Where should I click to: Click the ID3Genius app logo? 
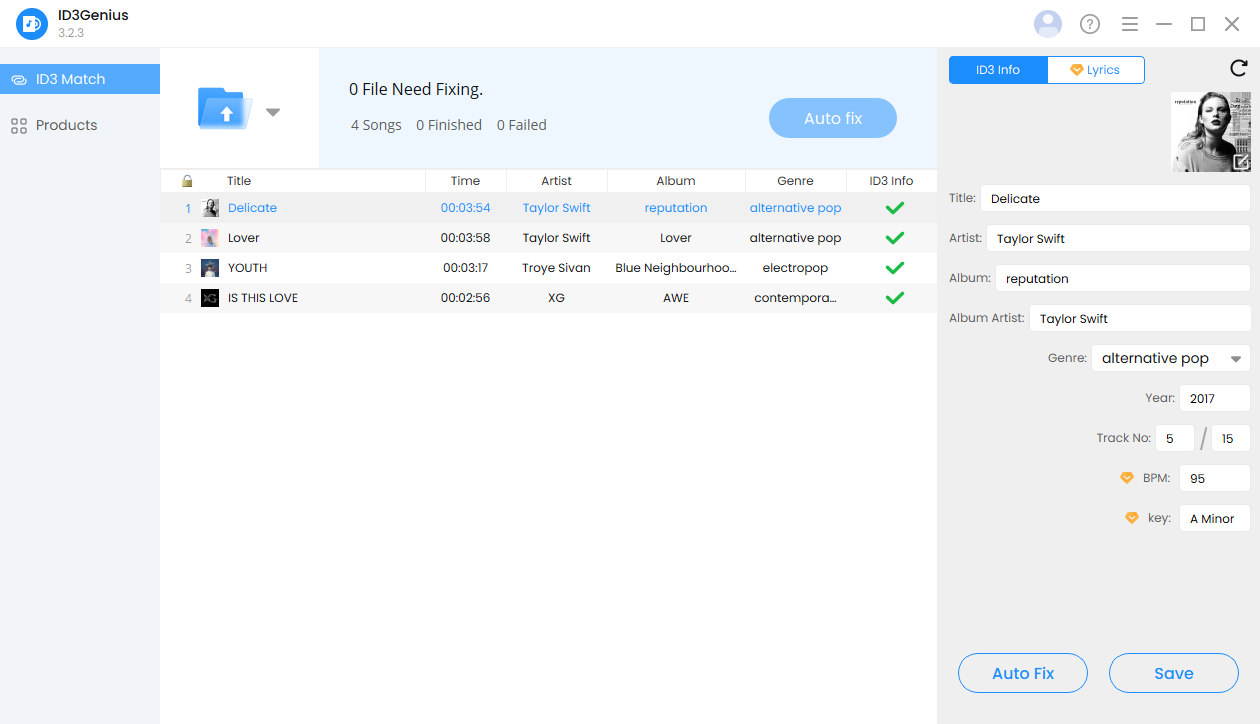tap(32, 23)
